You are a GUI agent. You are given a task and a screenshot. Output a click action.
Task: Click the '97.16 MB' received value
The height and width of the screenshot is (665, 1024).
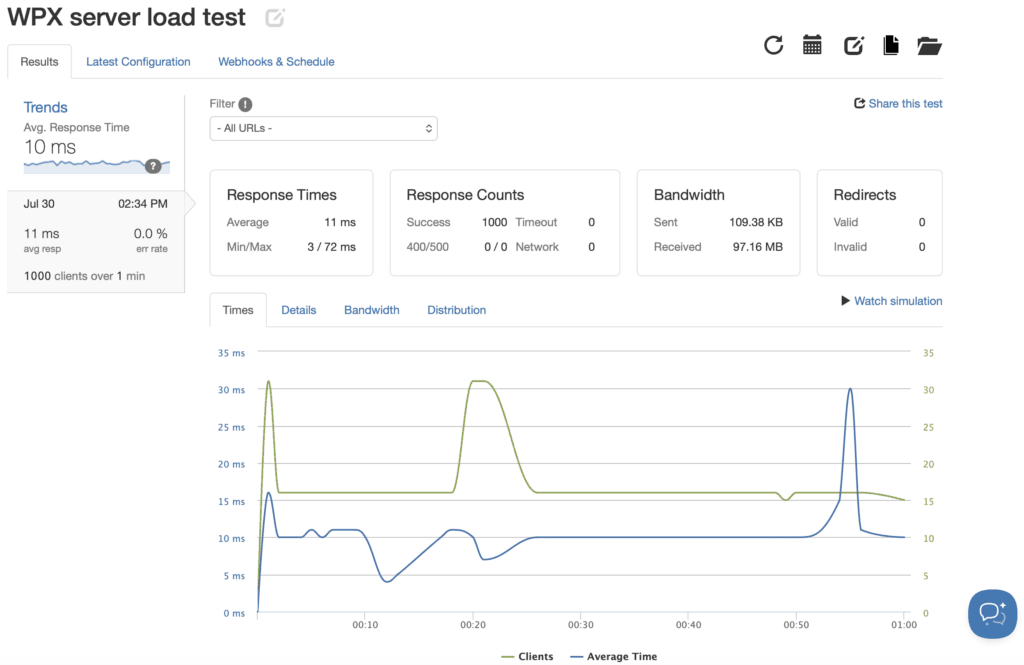point(758,247)
